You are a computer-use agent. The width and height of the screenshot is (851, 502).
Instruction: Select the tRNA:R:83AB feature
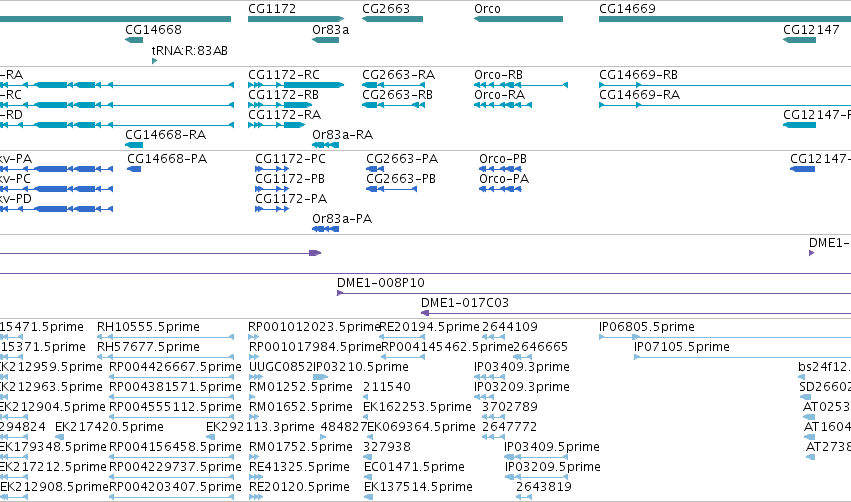coord(155,61)
